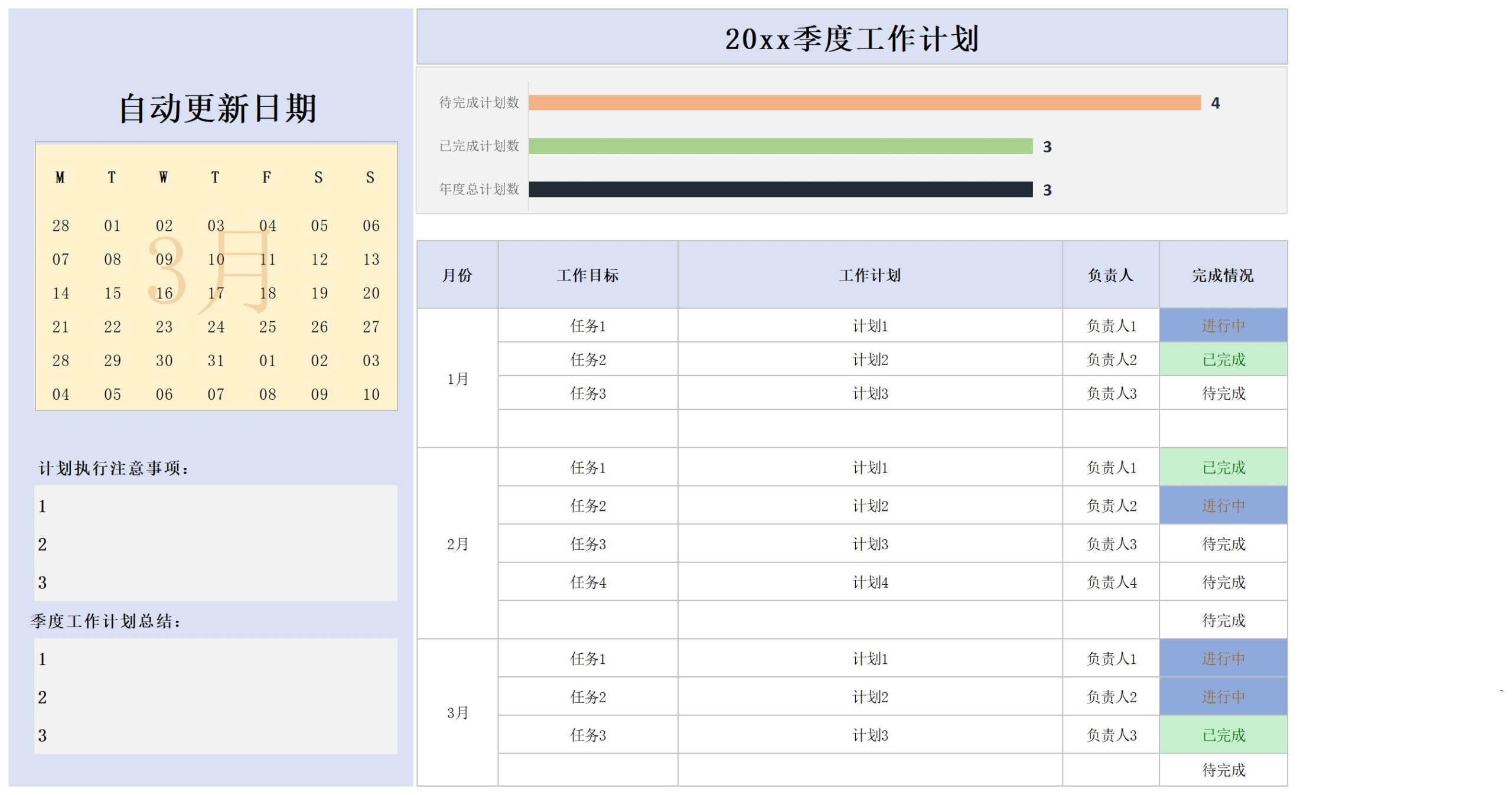
Task: Click the merged 3月 month cell
Action: point(457,712)
